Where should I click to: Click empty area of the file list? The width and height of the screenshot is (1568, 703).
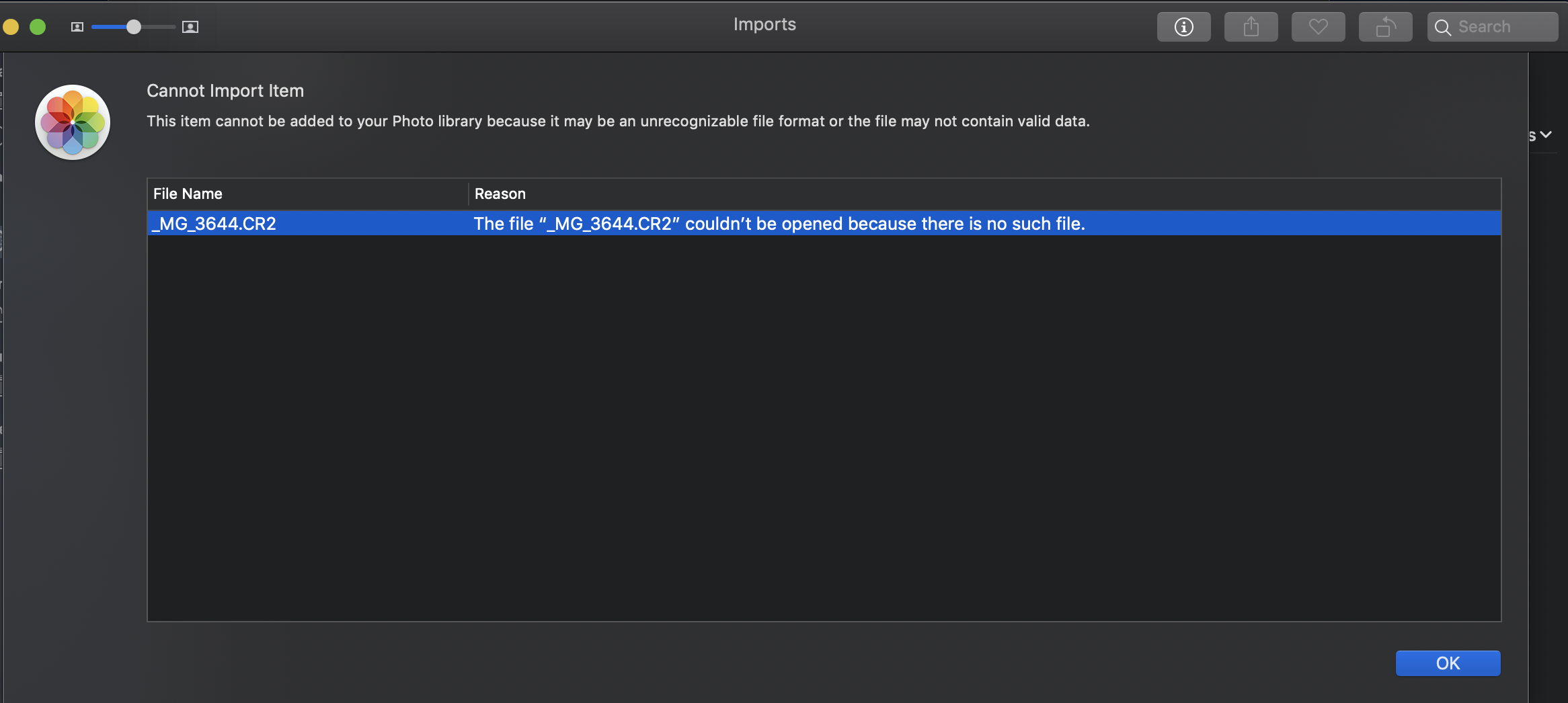pyautogui.click(x=824, y=427)
